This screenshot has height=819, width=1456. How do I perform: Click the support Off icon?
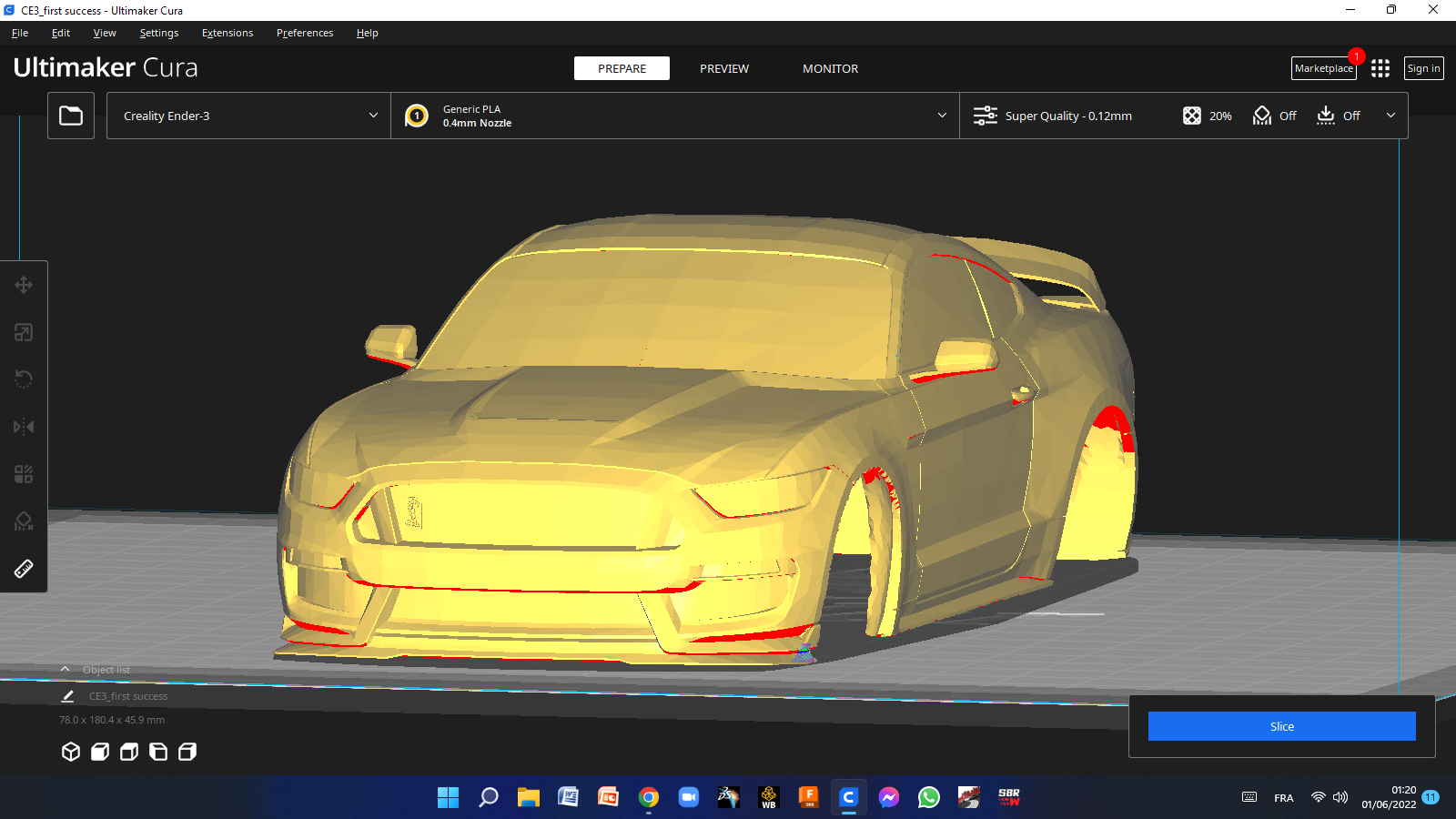pos(1262,116)
